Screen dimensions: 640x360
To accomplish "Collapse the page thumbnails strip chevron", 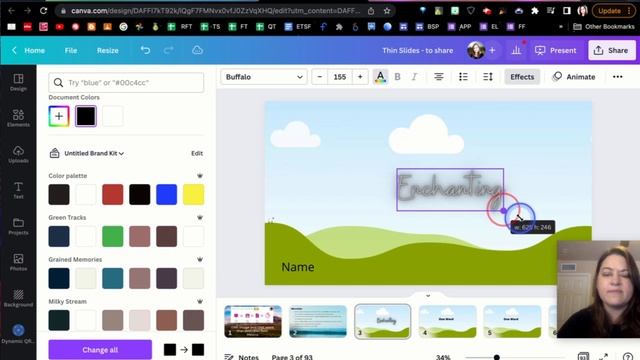I will pyautogui.click(x=428, y=295).
